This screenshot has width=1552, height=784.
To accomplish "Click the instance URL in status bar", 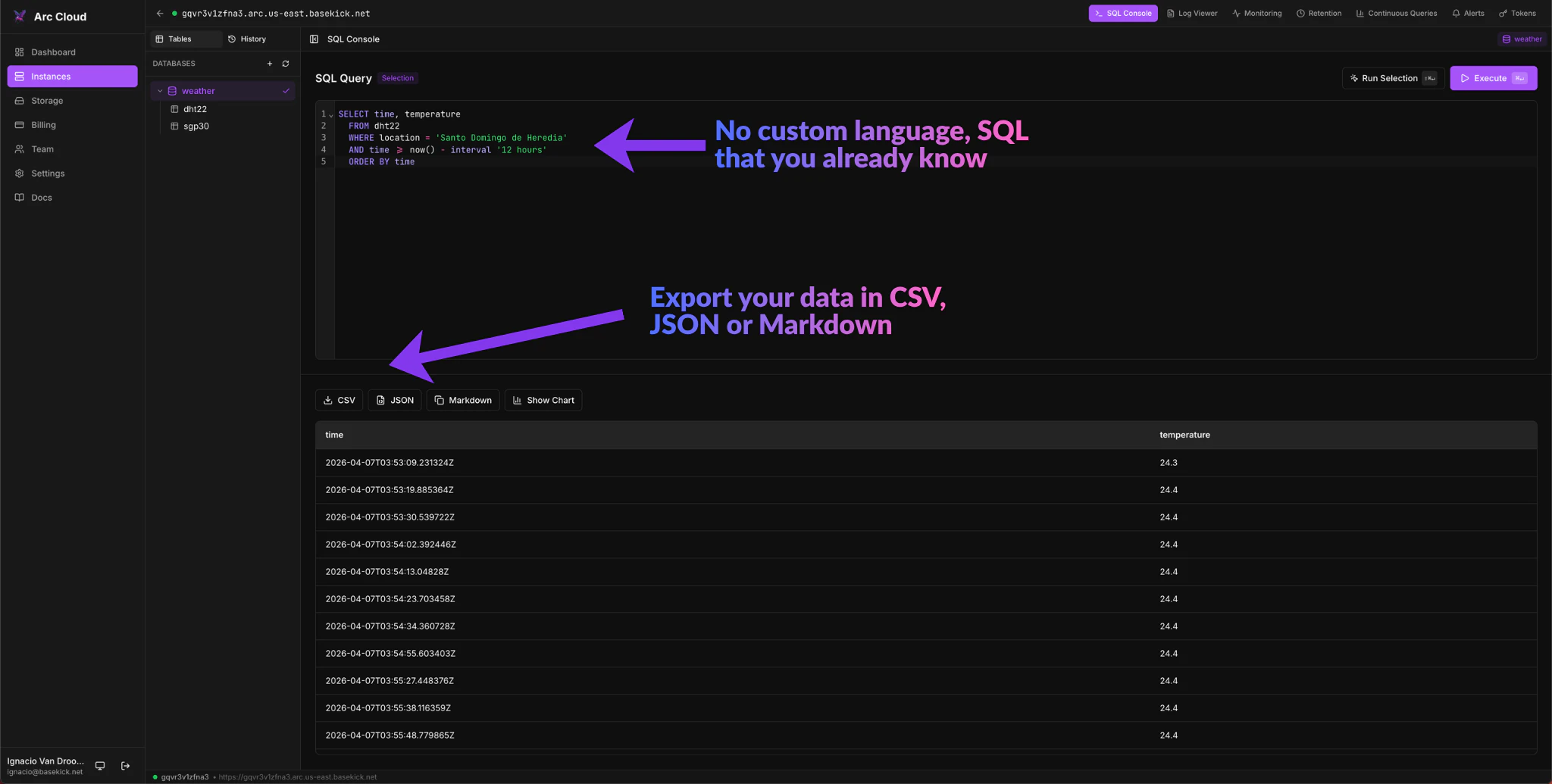I will [x=298, y=777].
